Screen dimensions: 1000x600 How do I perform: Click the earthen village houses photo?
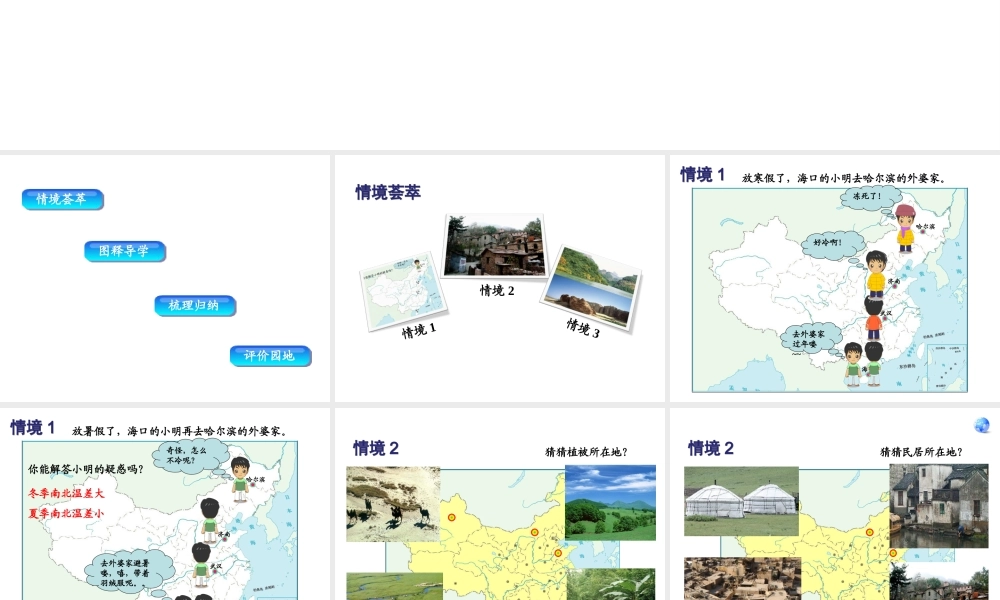pyautogui.click(x=742, y=578)
